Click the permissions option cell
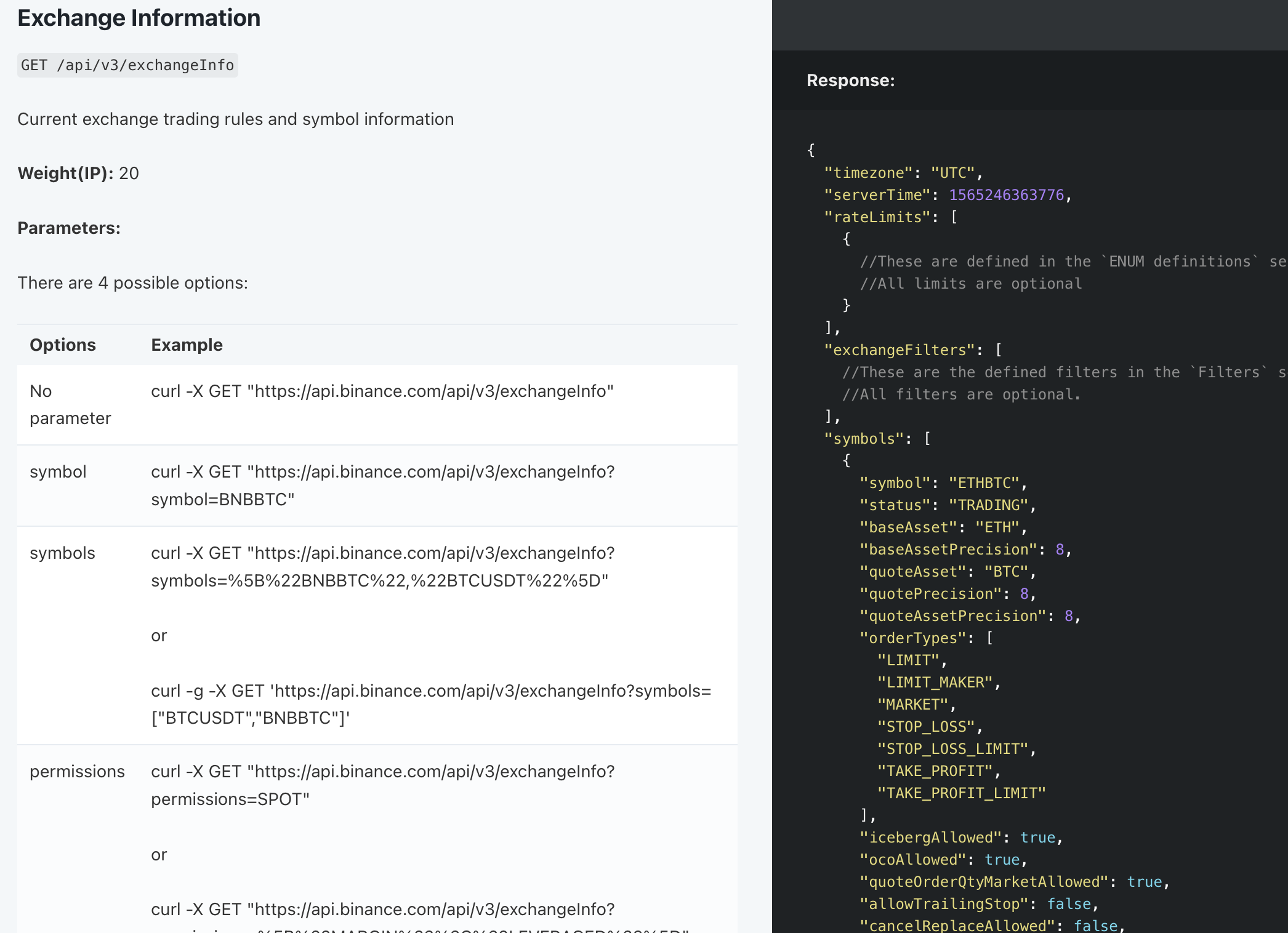 tap(77, 772)
